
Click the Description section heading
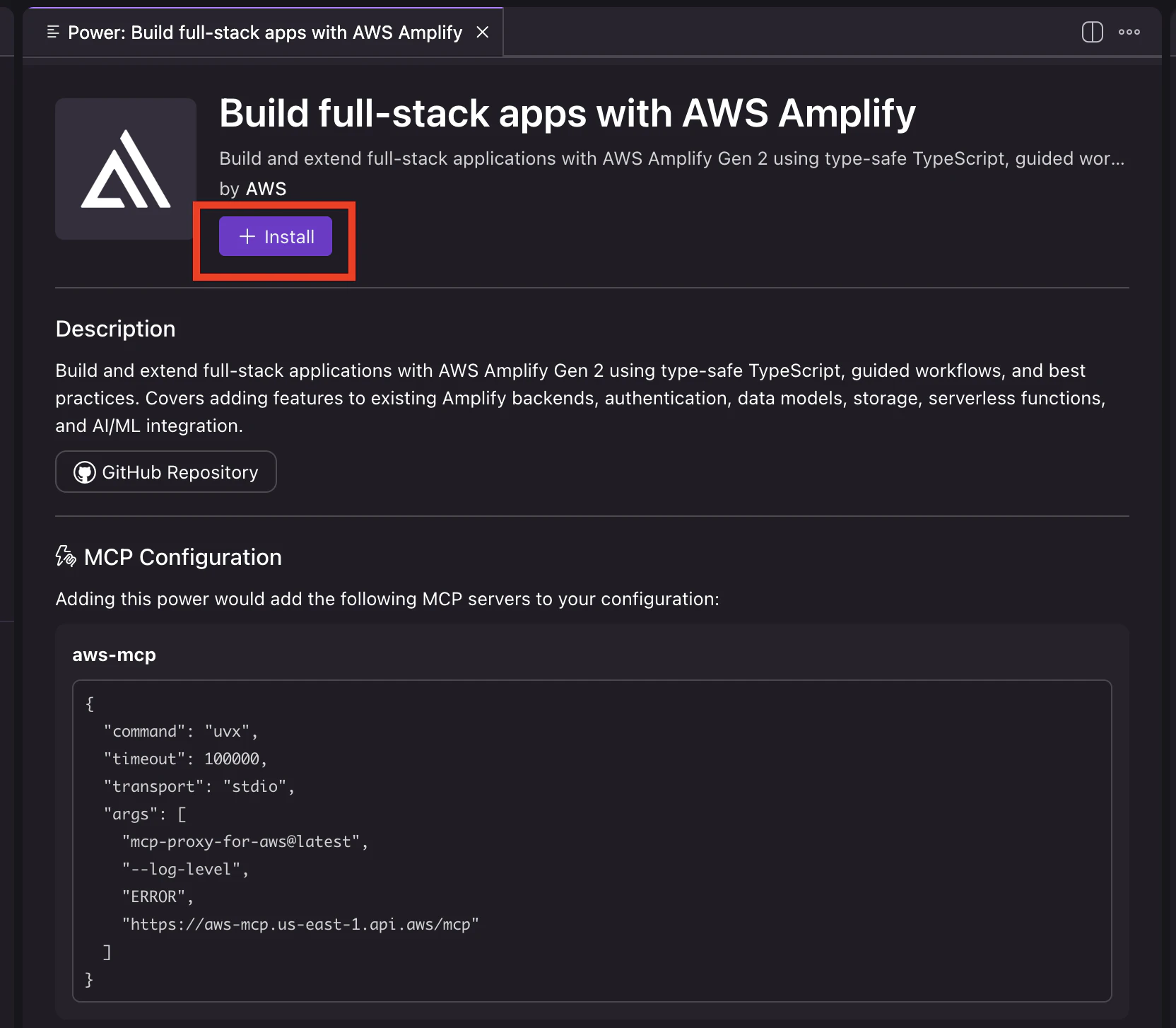(115, 329)
